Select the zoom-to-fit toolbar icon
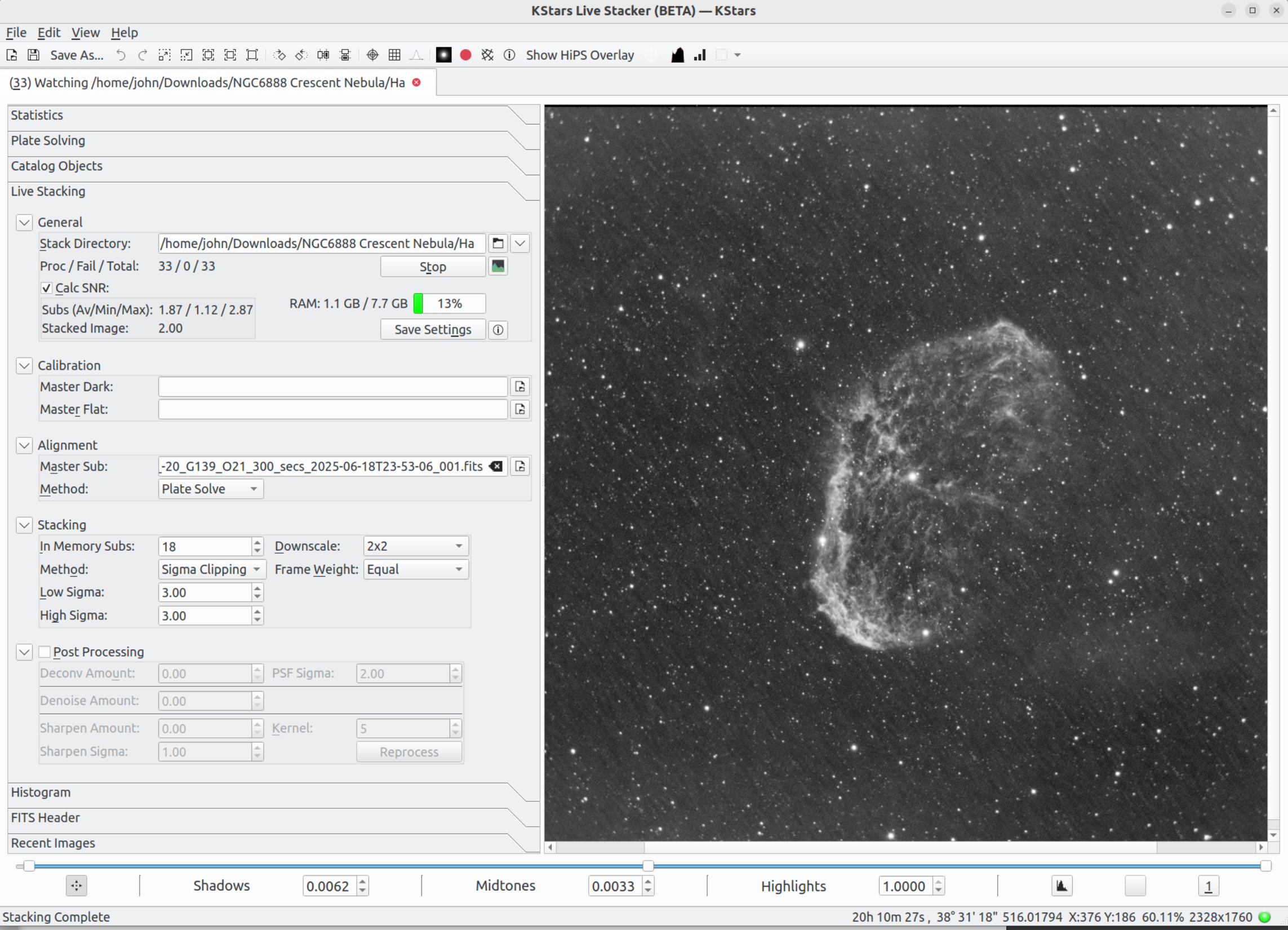 click(x=208, y=55)
